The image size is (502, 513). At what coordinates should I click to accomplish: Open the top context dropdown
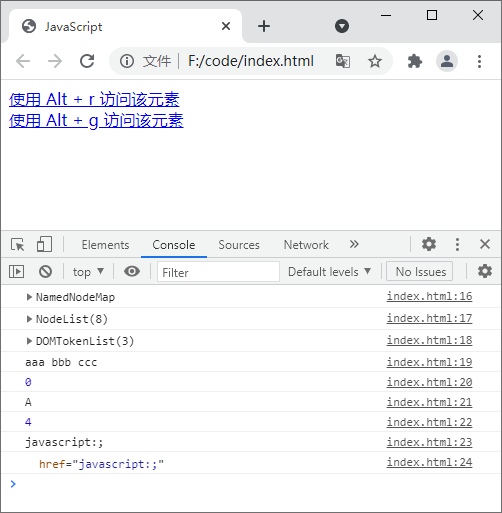(x=88, y=272)
